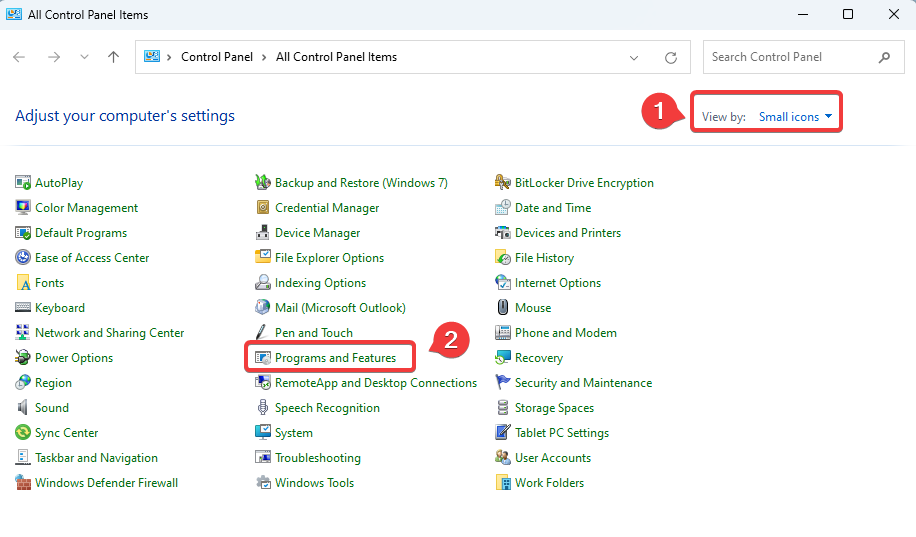Image resolution: width=916 pixels, height=537 pixels.
Task: Click the Credential Manager icon
Action: coord(264,208)
